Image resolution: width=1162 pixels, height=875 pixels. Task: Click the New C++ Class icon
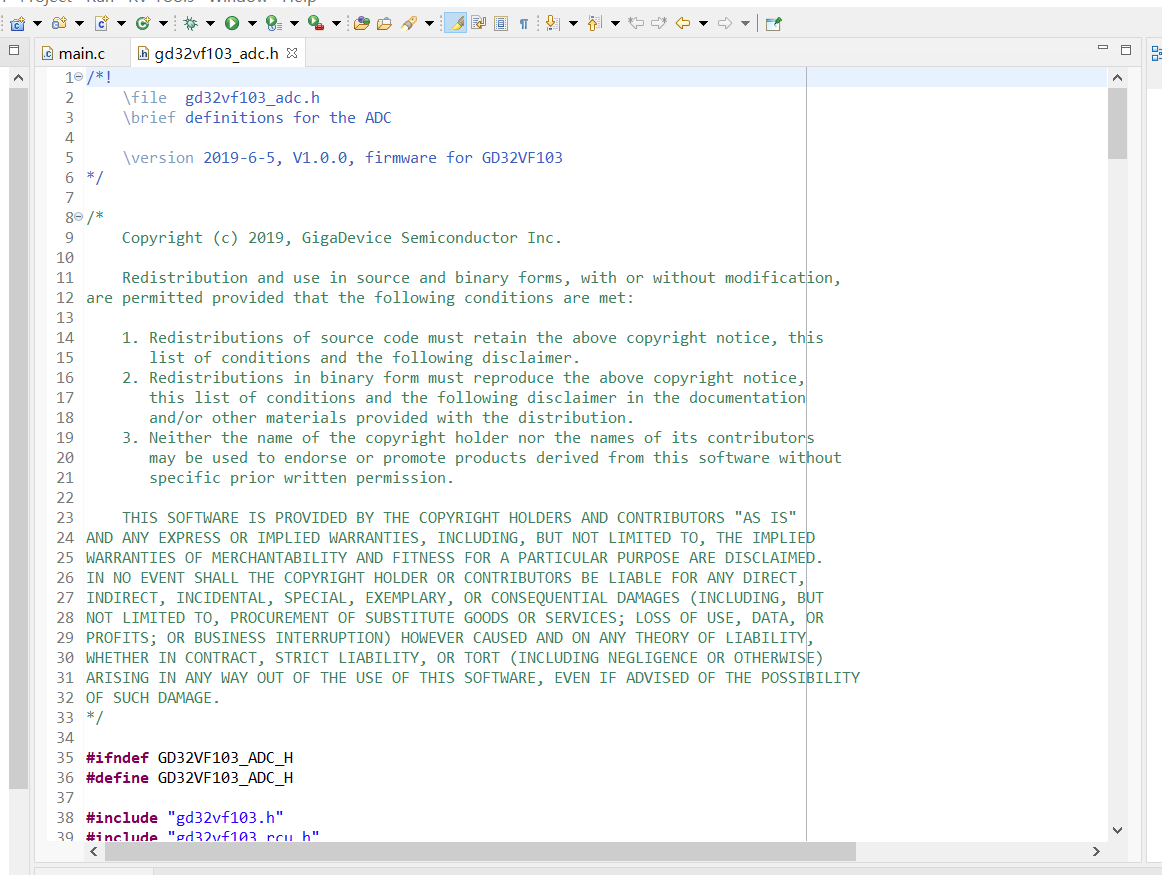(143, 24)
